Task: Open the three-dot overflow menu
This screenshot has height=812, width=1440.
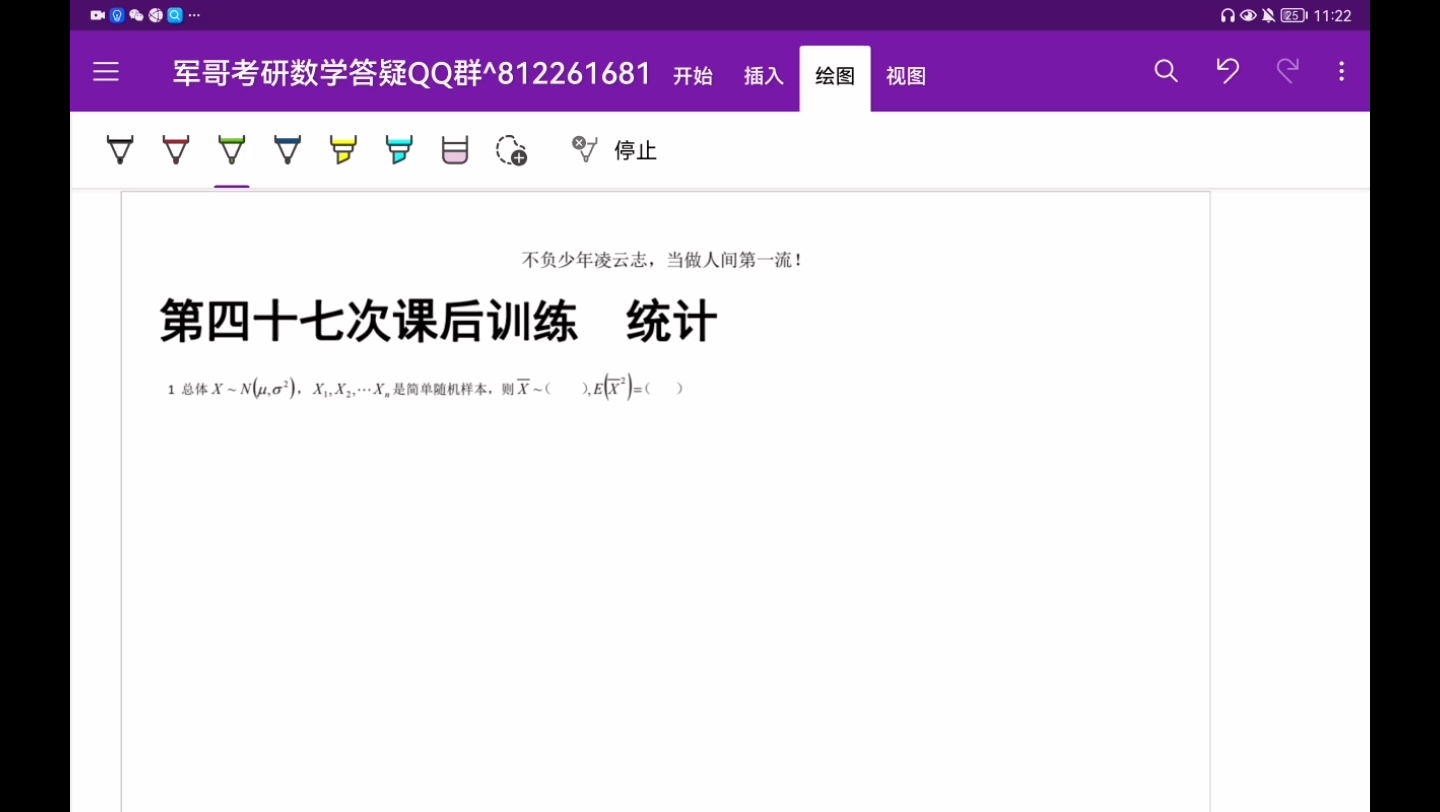Action: pyautogui.click(x=1341, y=71)
